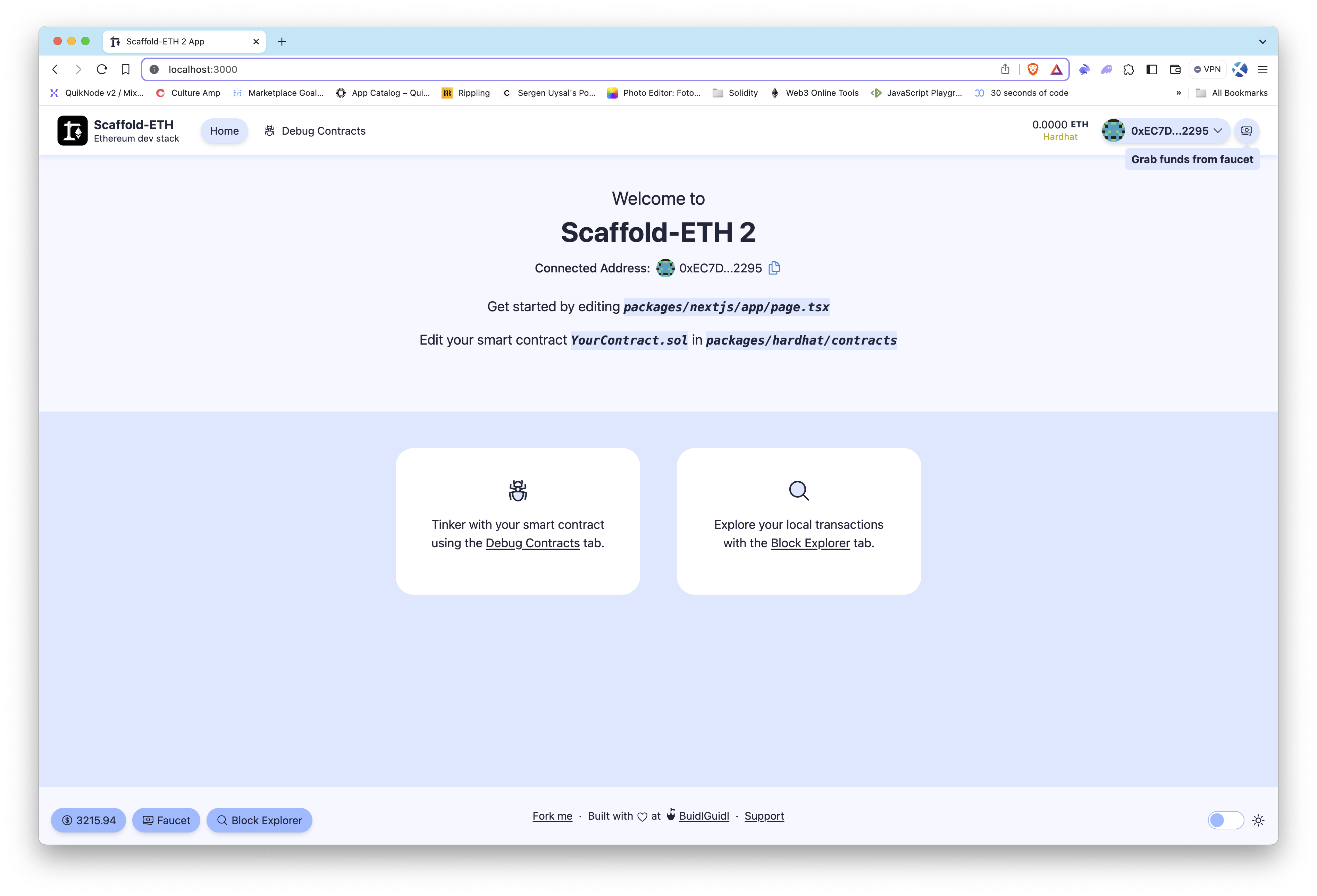Open the Brave wallet icon
The width and height of the screenshot is (1317, 896).
point(1175,69)
